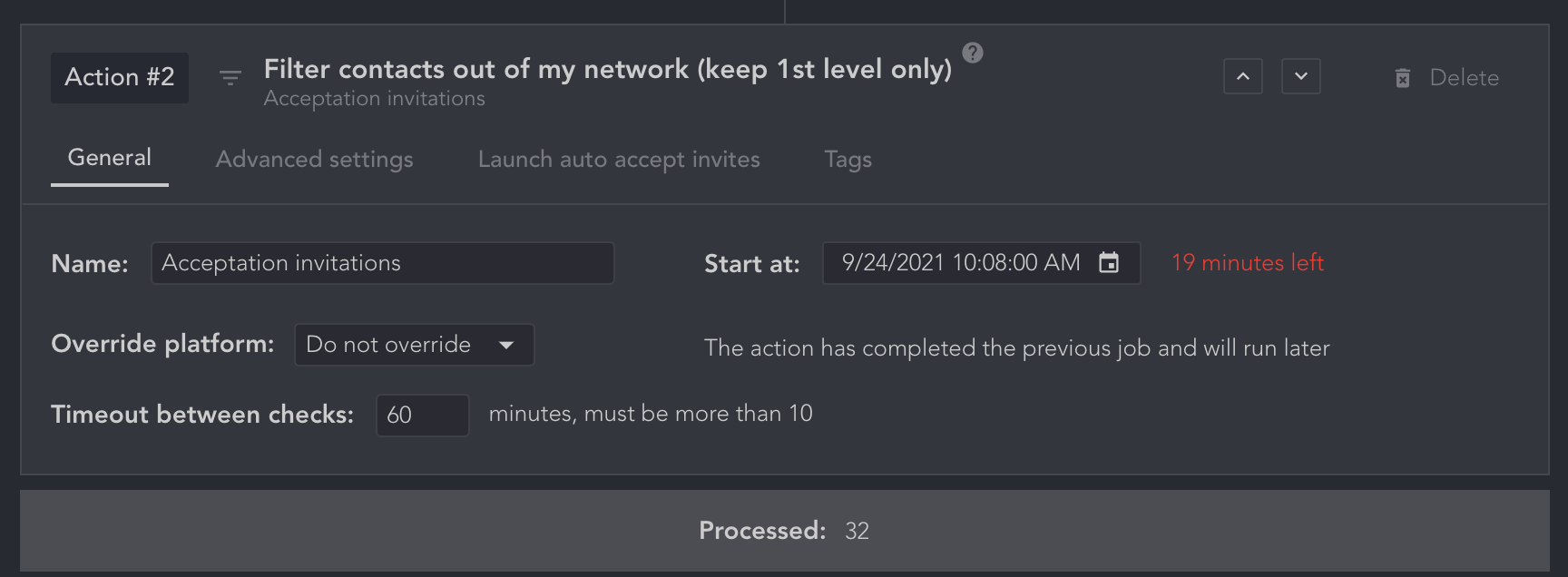Click the '19 minutes left' countdown text
This screenshot has height=577, width=1568.
(x=1248, y=263)
